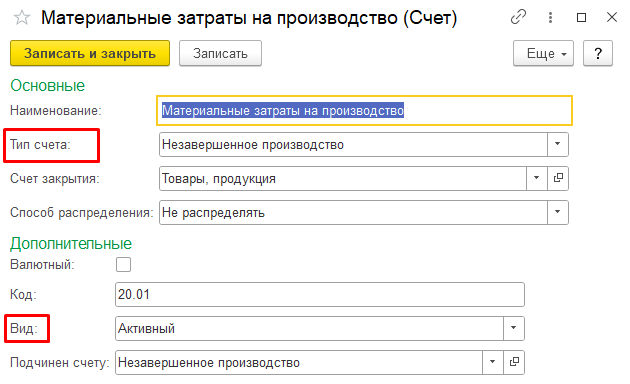Viewport: 630px width, 384px height.
Task: Click the Вид field showing Активный
Action: [x=309, y=328]
